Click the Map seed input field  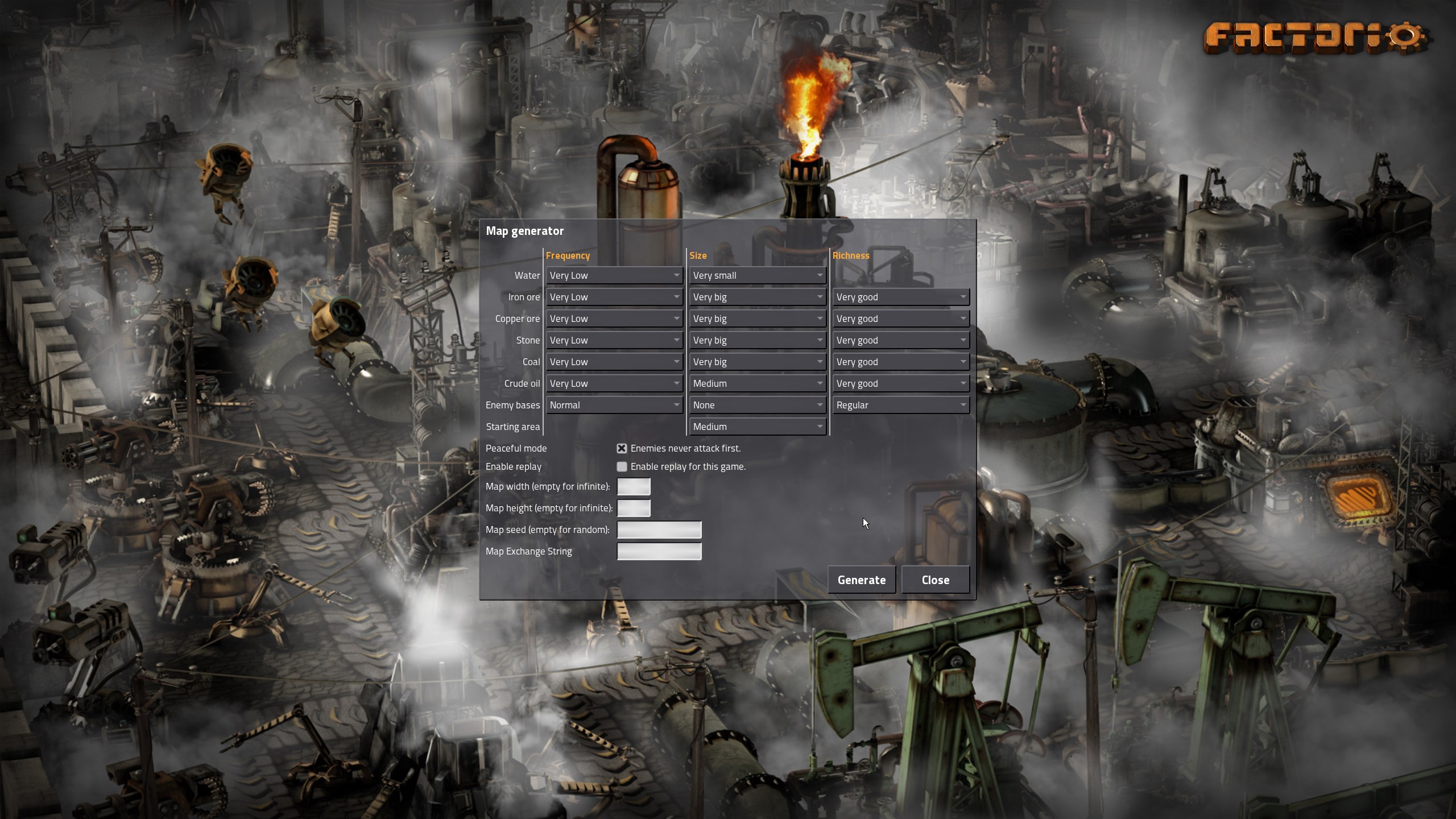click(659, 529)
